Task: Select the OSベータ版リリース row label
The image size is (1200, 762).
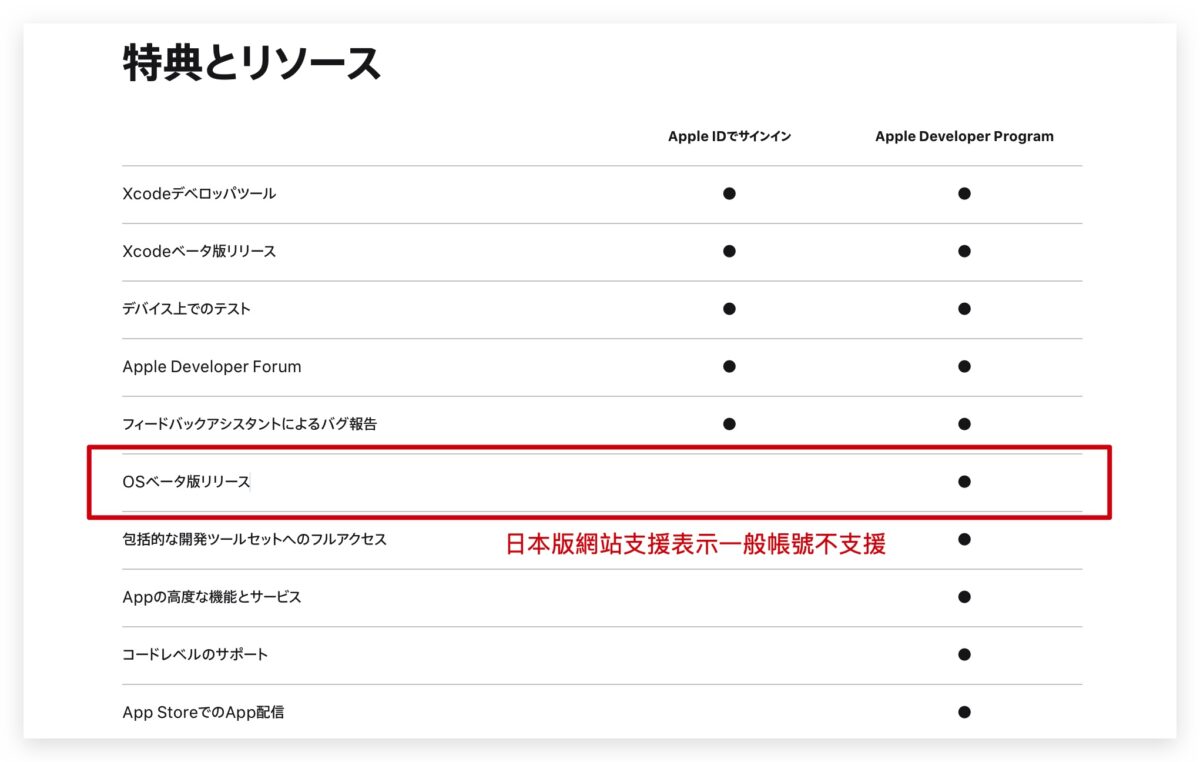Action: pyautogui.click(x=186, y=482)
